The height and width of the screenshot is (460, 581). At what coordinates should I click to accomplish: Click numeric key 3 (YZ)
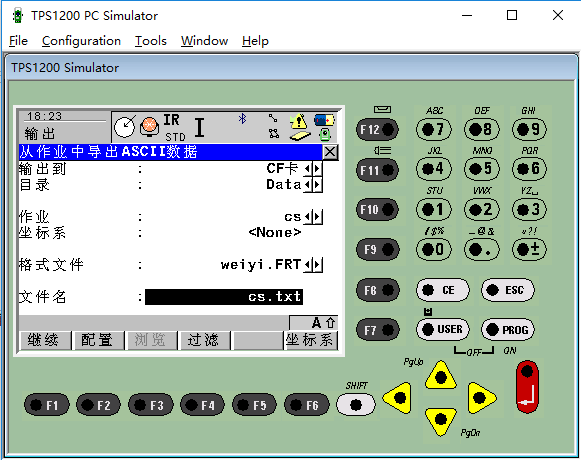pos(529,209)
